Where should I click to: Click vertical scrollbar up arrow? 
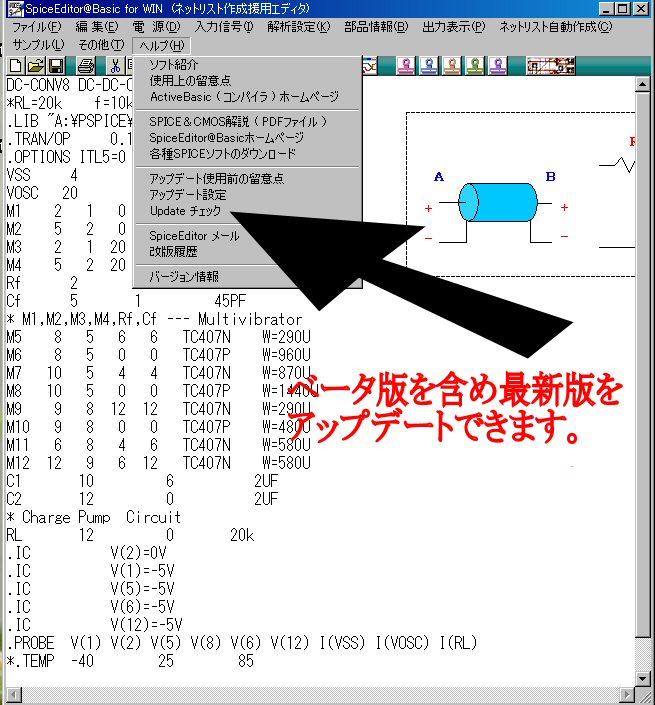[643, 84]
